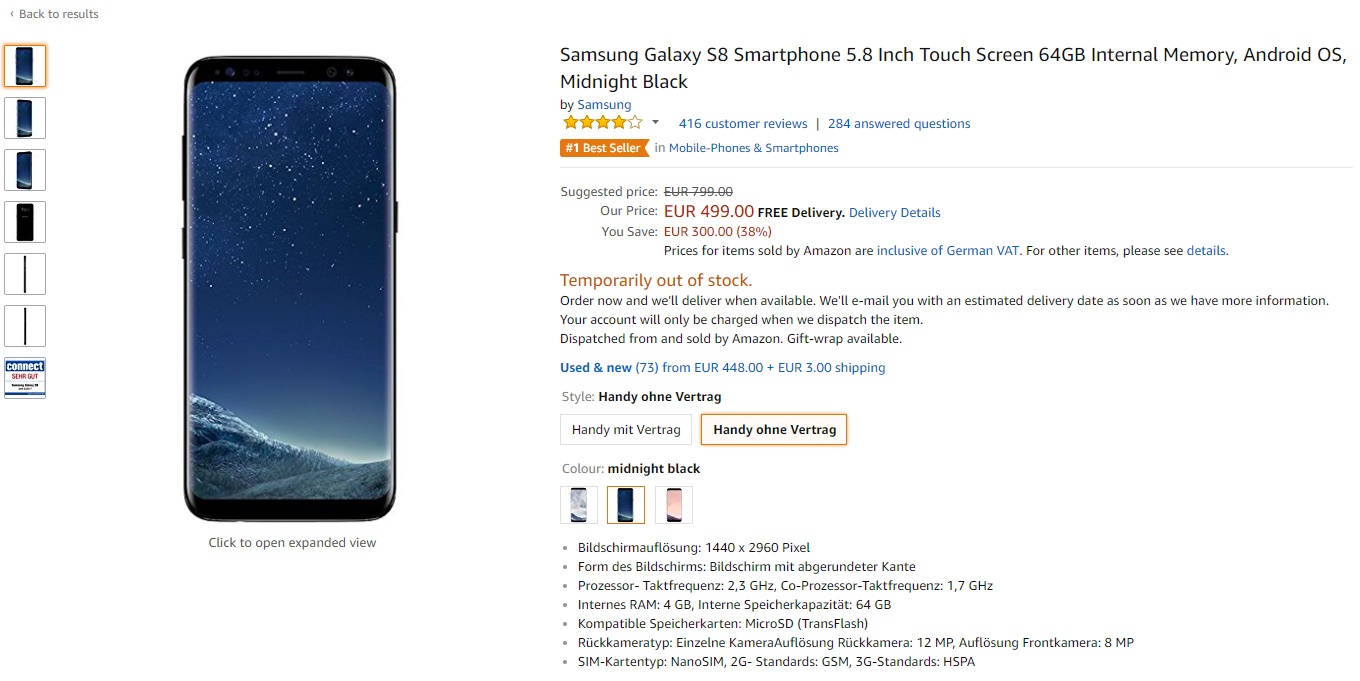The width and height of the screenshot is (1360, 681).
Task: Select the second angled phone thumbnail
Action: [25, 118]
